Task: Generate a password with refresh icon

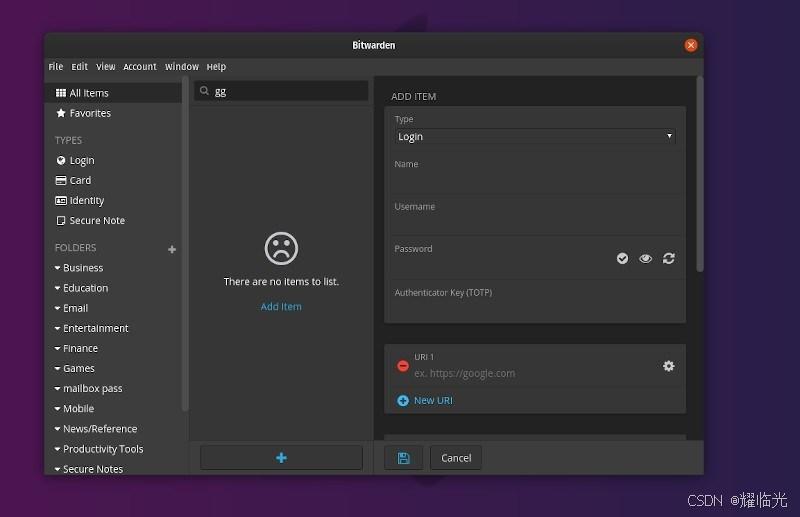Action: click(x=668, y=258)
